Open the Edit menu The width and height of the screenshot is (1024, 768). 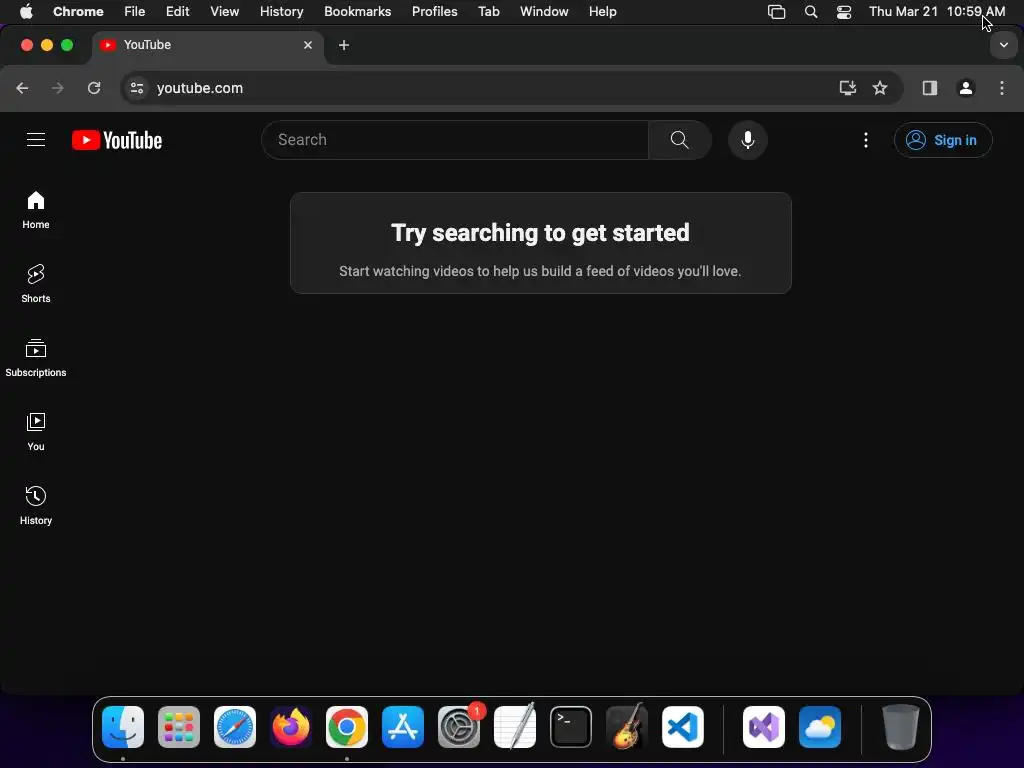(178, 12)
